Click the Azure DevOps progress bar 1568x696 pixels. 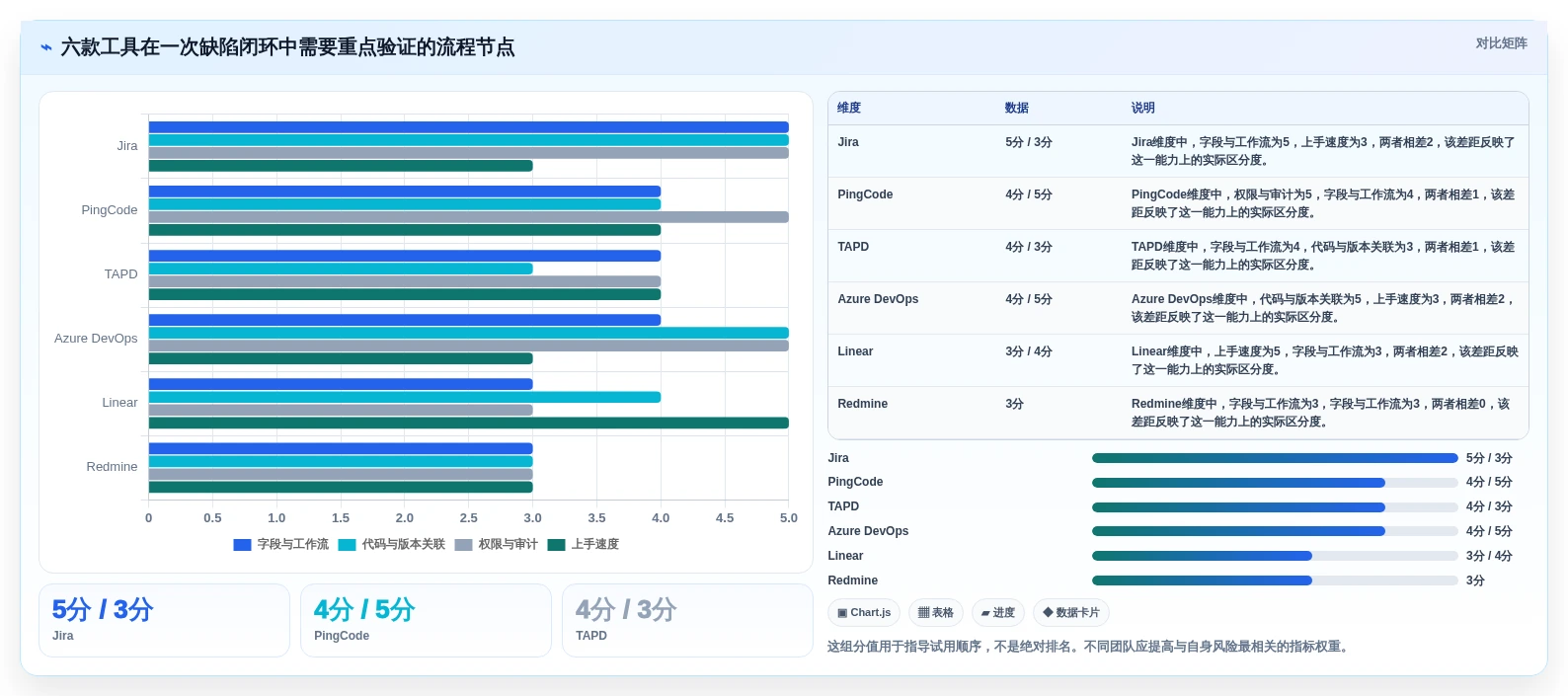click(x=1275, y=531)
